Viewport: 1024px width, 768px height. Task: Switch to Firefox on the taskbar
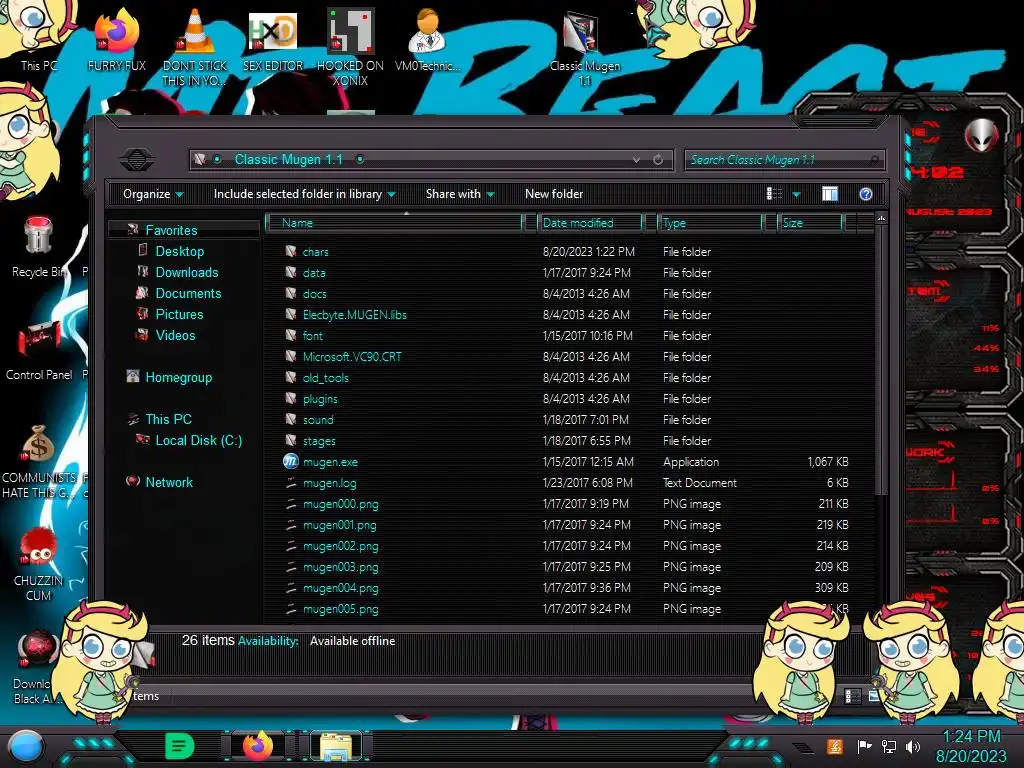point(257,746)
